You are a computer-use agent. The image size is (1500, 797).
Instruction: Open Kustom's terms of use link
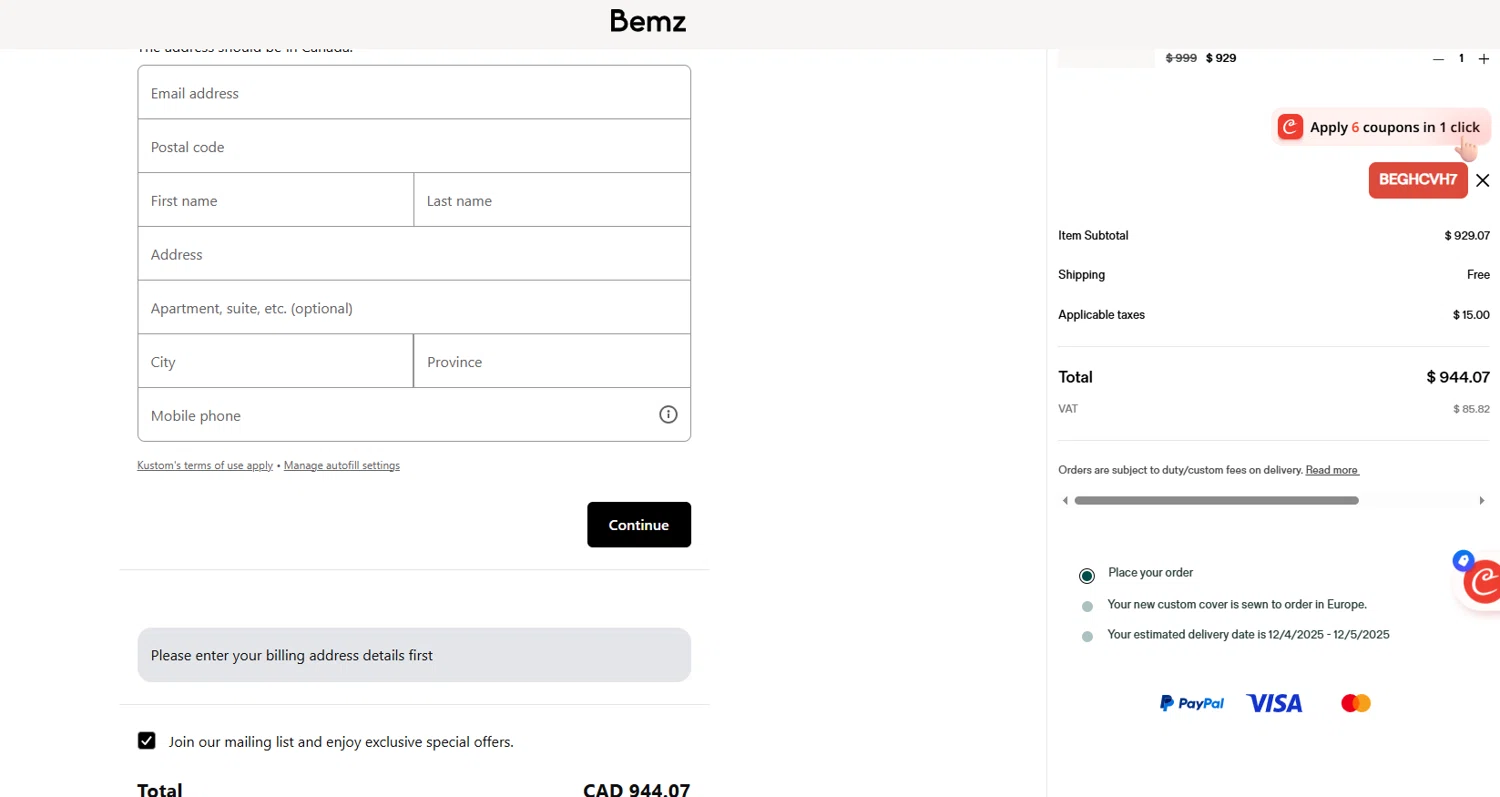[x=205, y=466]
